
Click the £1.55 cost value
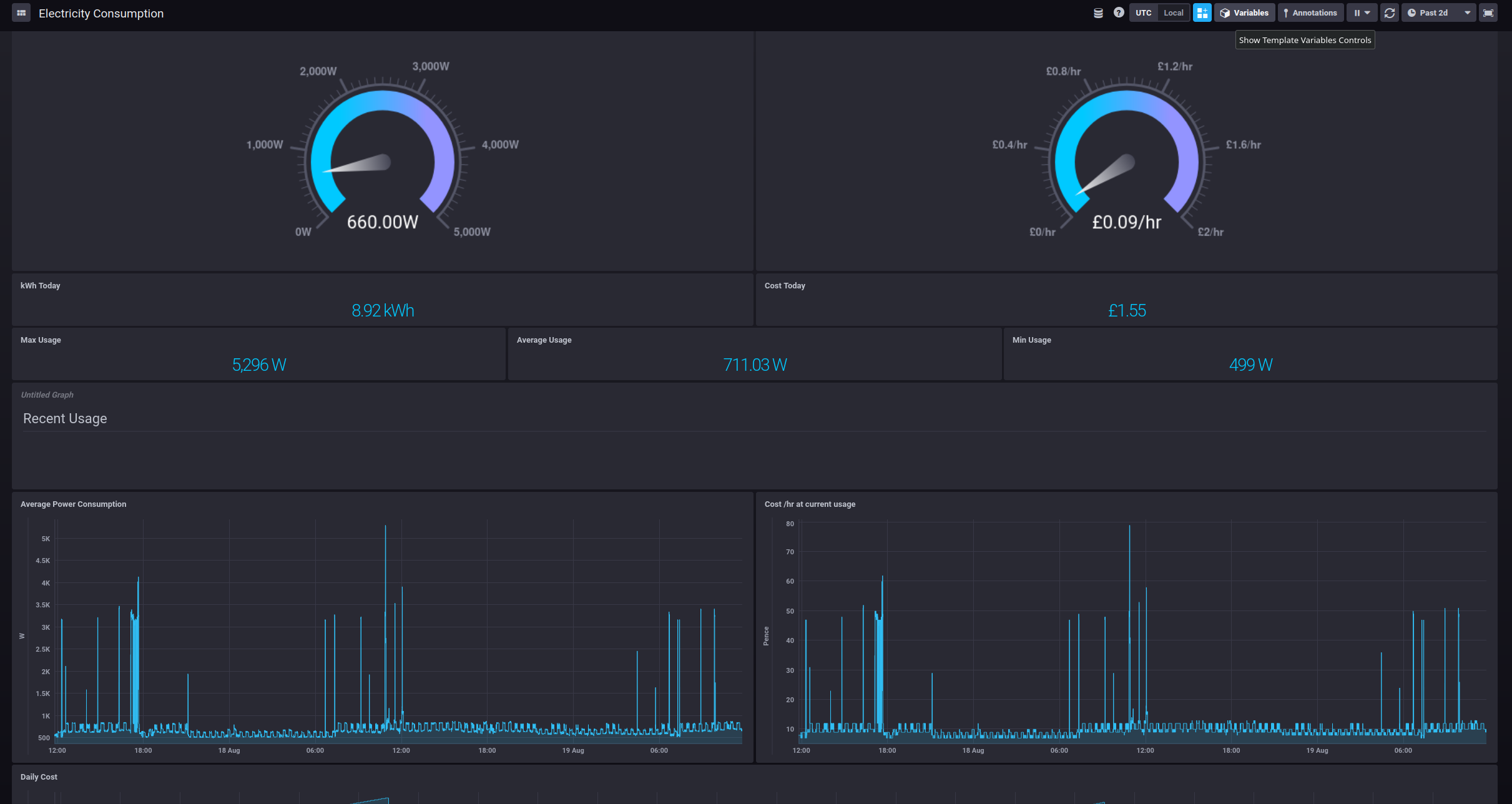[x=1127, y=310]
